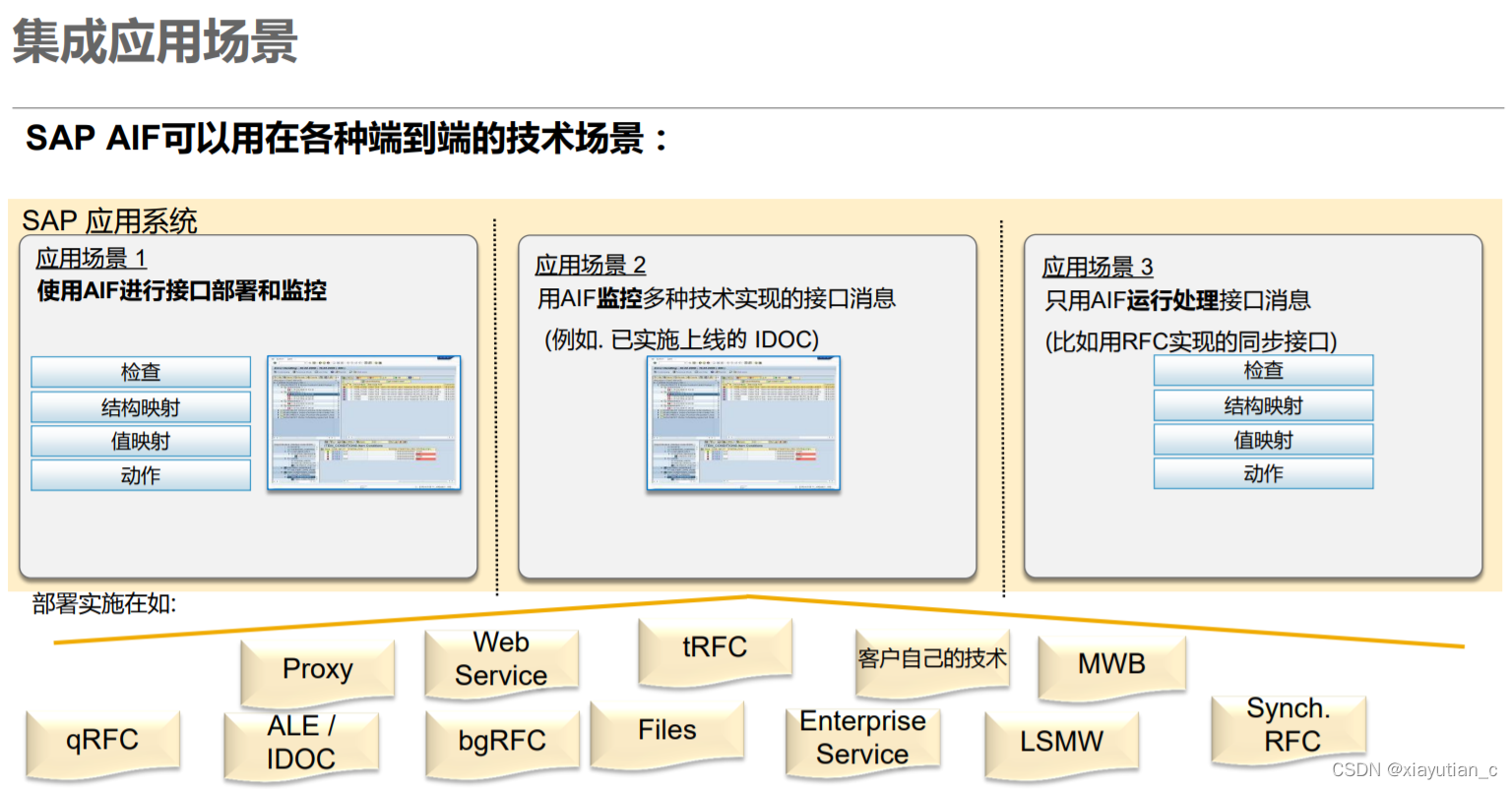Click the 应用场景 1 underlined heading
This screenshot has width=1512, height=789.
pyautogui.click(x=92, y=259)
